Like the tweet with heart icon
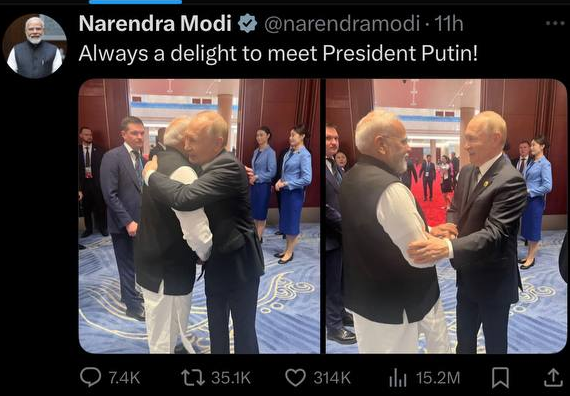The image size is (570, 396). 295,377
